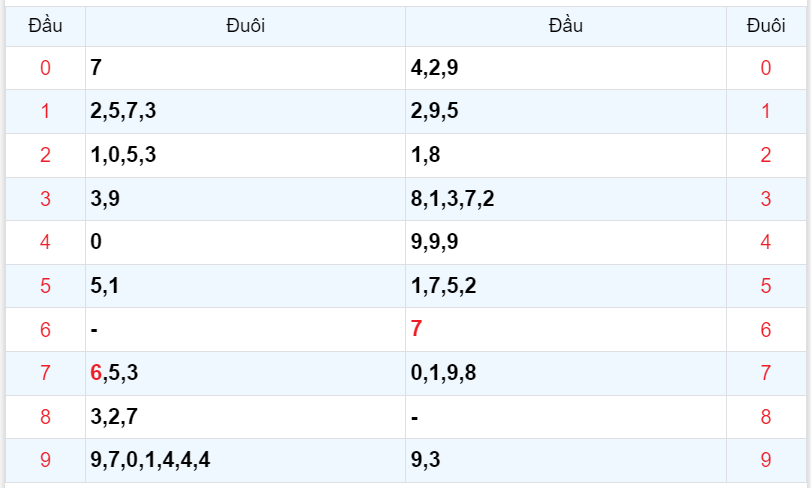The image size is (811, 488).
Task: Click the cell reading 1,0,5,3
Action: click(x=123, y=155)
